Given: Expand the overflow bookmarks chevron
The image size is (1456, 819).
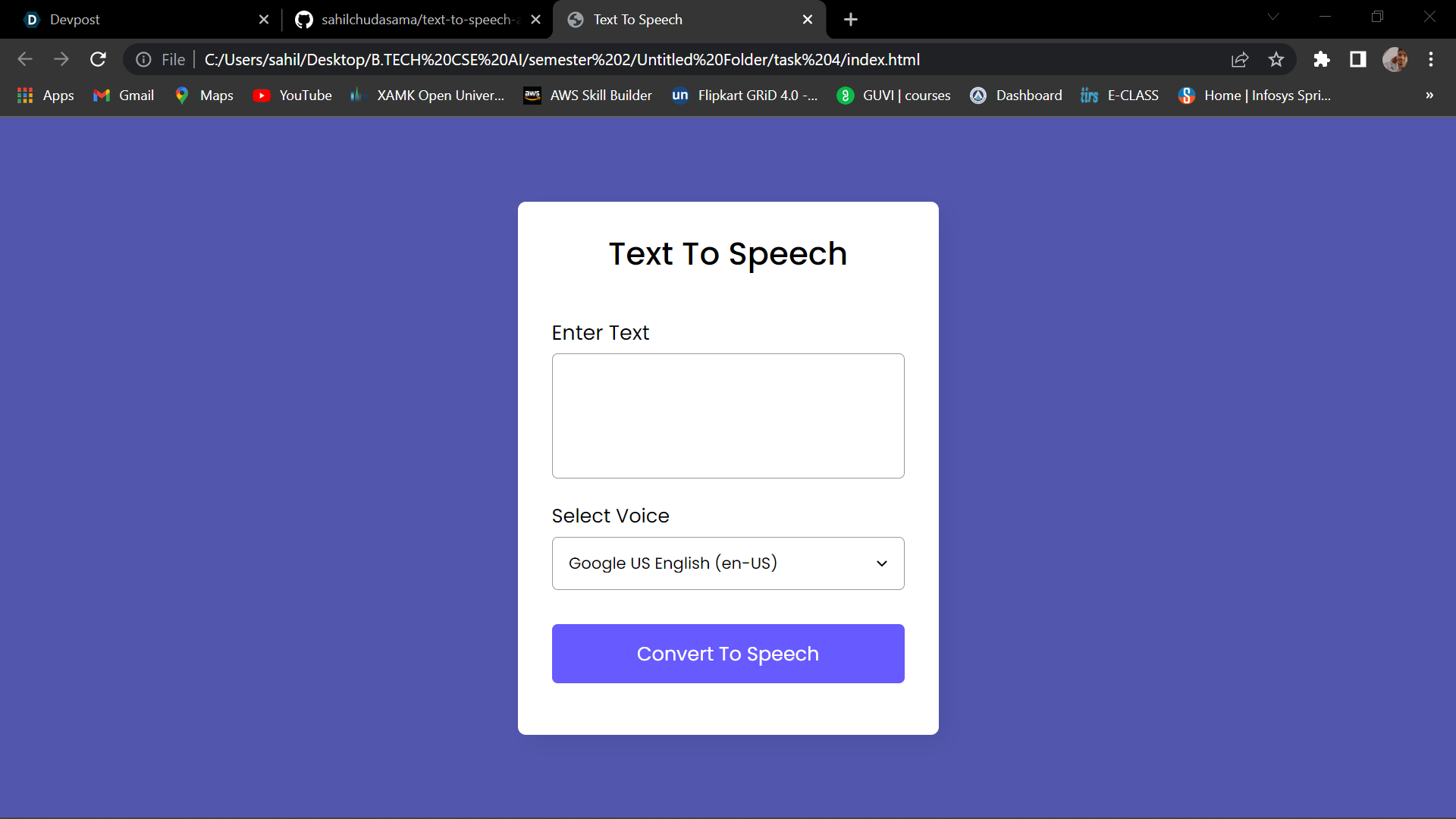Looking at the screenshot, I should (x=1429, y=95).
